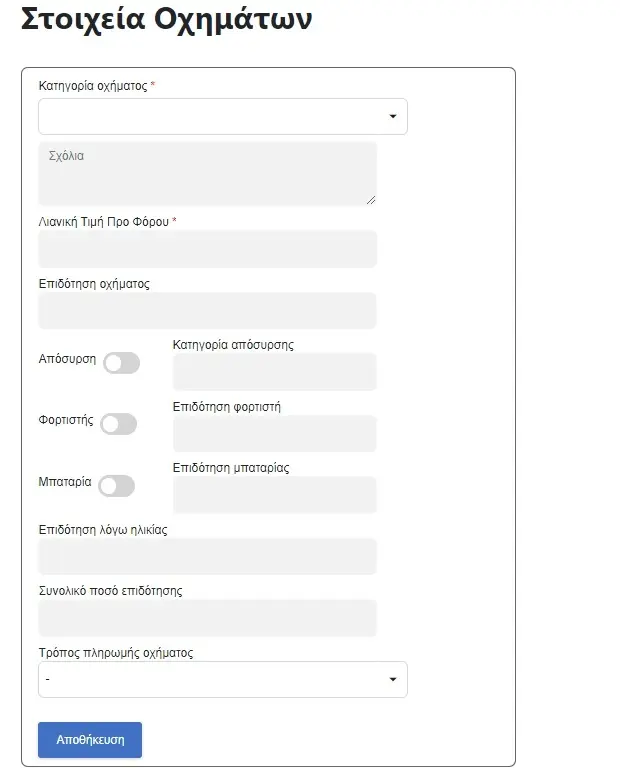Toggle the Μπαταρία switch
Viewport: 620px width, 768px height.
[116, 485]
